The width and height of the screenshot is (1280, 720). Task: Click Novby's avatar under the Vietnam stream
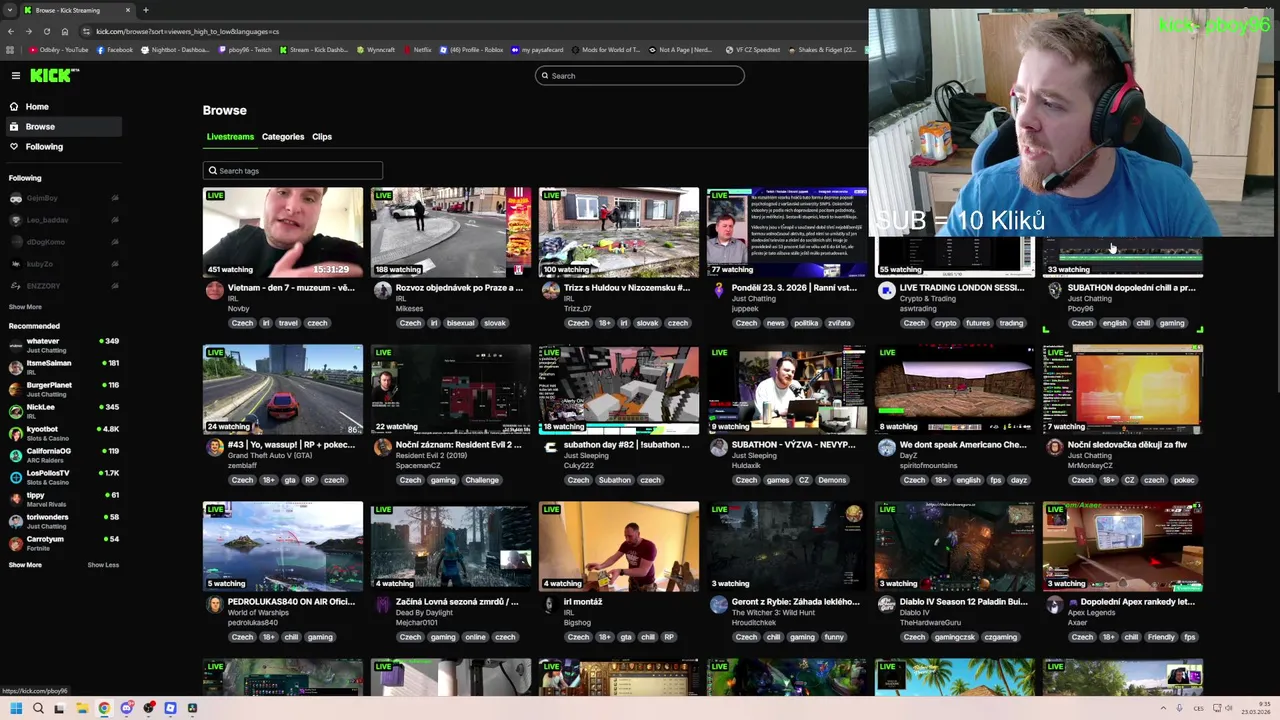(x=215, y=290)
